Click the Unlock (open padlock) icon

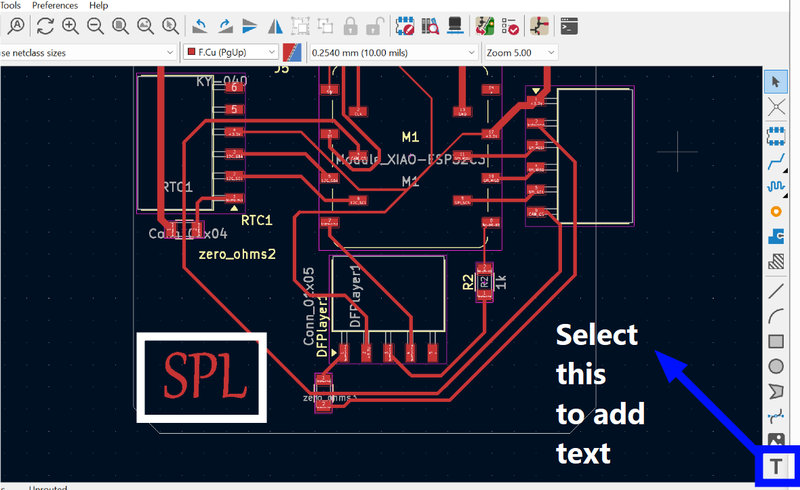point(374,26)
